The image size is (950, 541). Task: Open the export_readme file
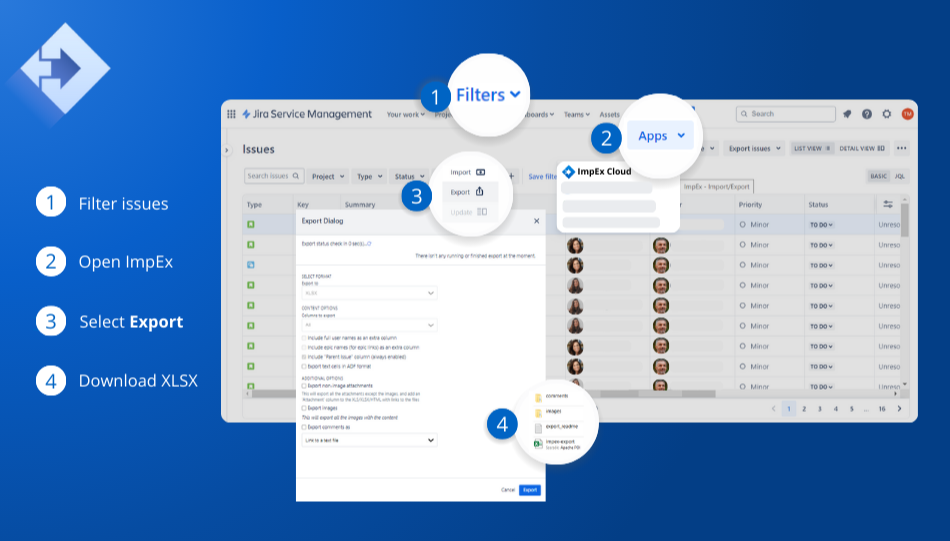click(x=556, y=427)
